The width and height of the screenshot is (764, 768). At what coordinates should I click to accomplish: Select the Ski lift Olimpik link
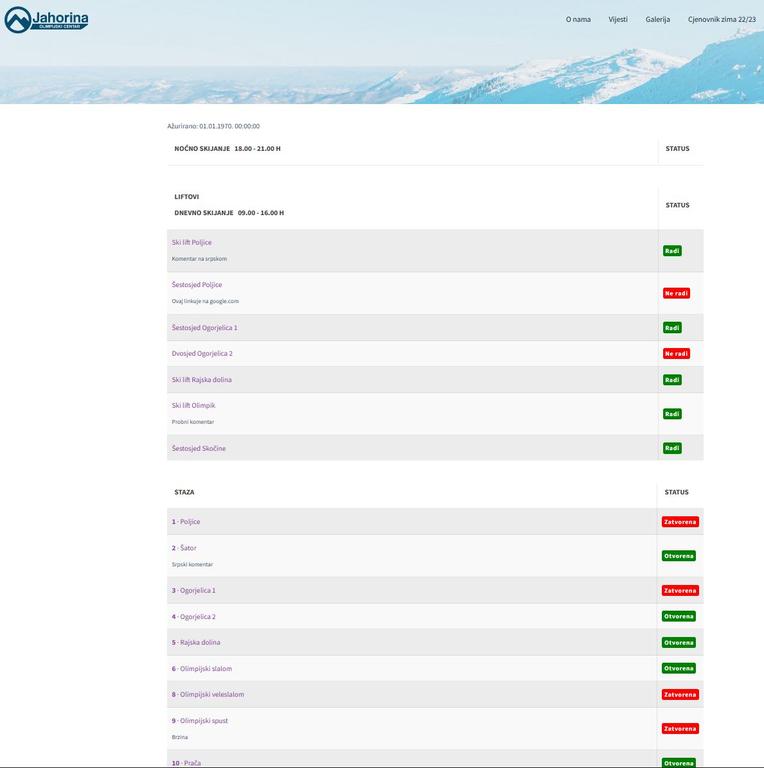tap(193, 406)
